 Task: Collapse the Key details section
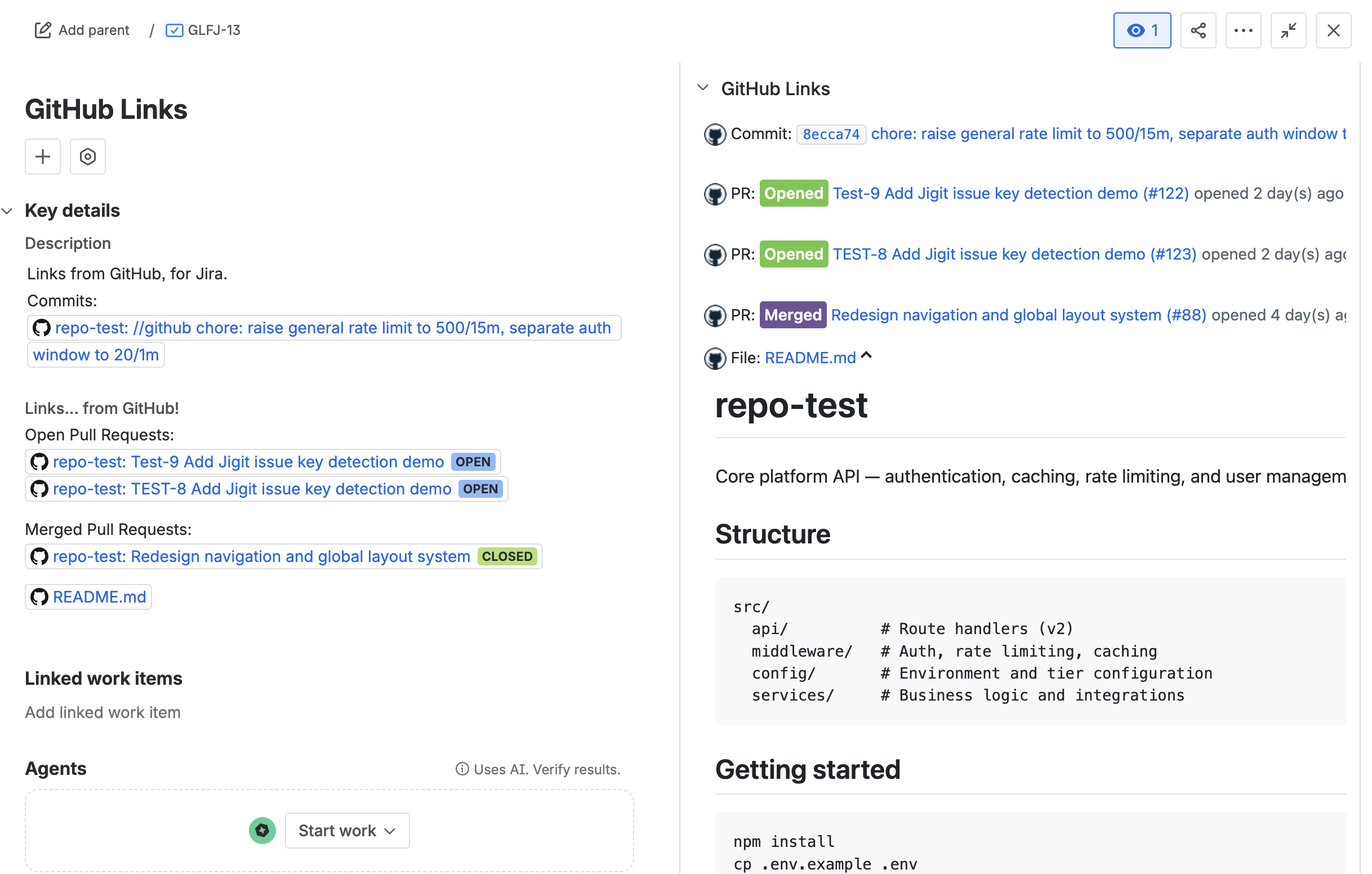click(7, 211)
